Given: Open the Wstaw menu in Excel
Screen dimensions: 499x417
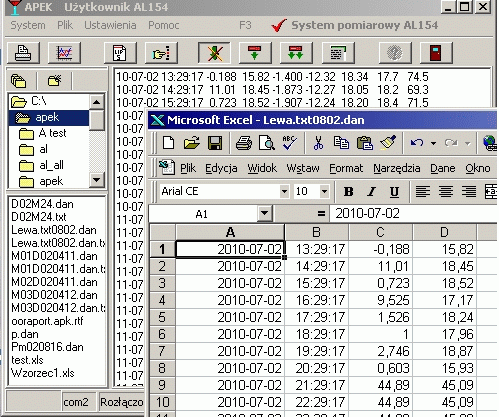Looking at the screenshot, I should [x=303, y=168].
